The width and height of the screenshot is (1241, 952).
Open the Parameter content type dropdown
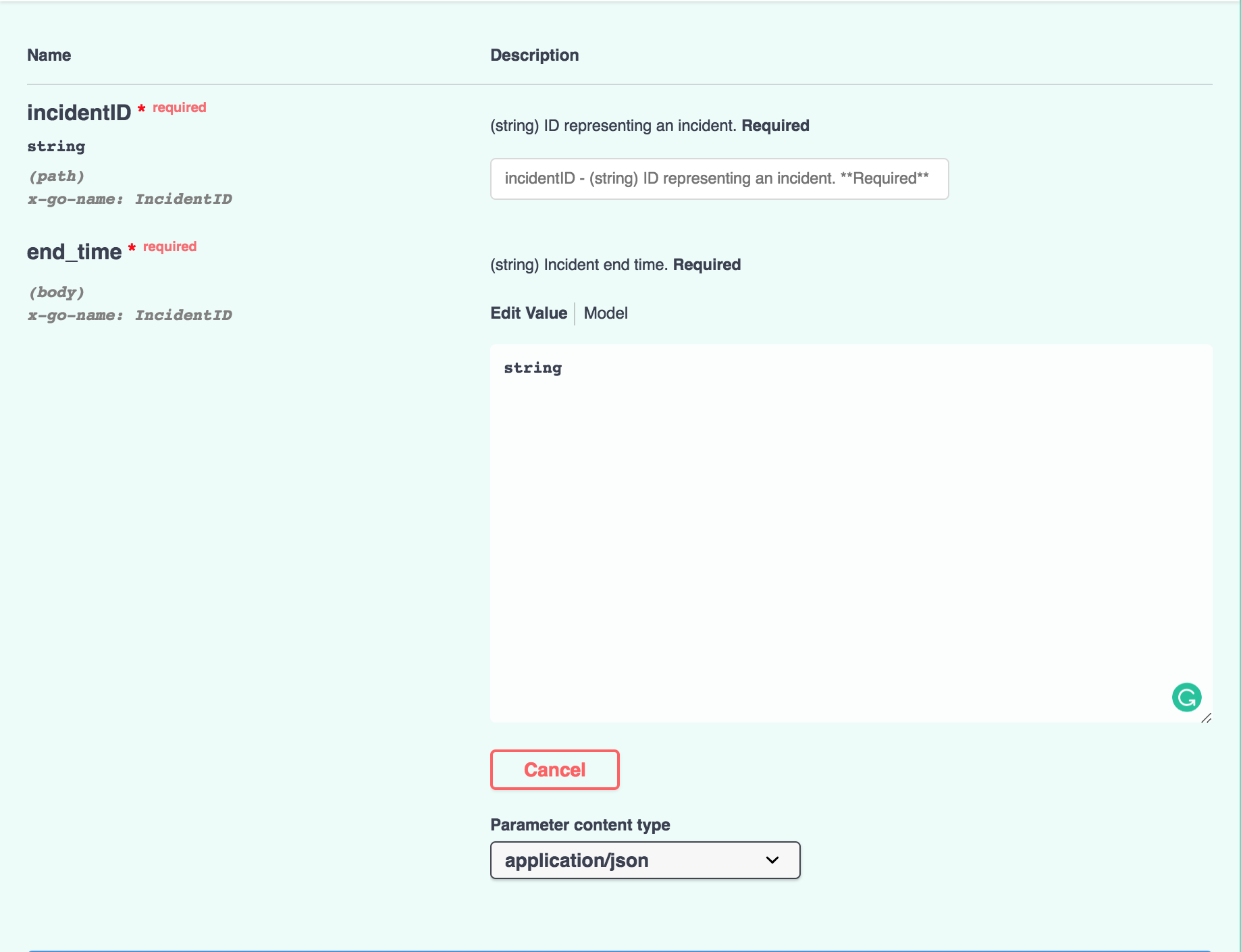(x=643, y=860)
